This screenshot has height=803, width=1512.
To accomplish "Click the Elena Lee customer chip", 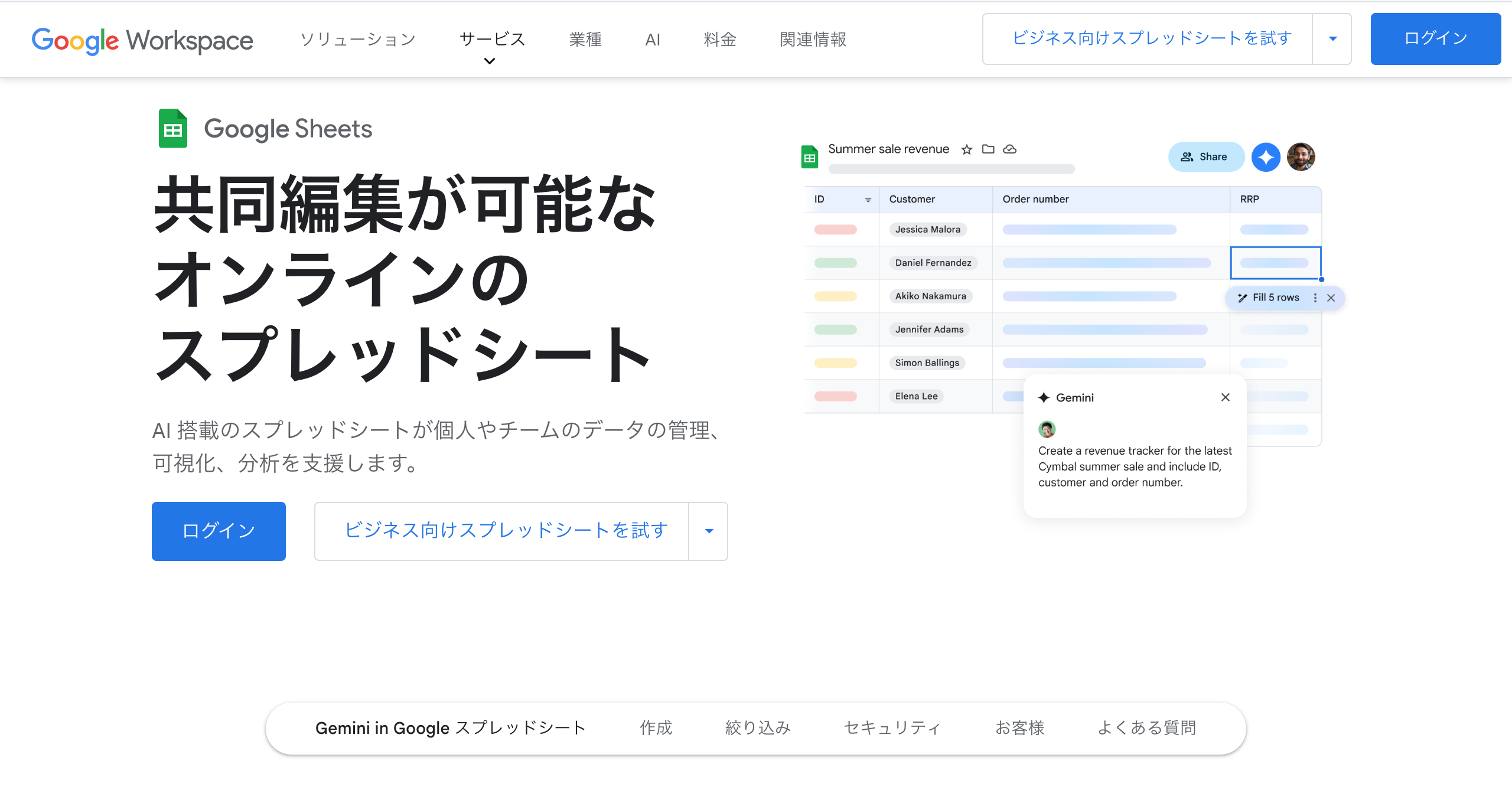I will [x=917, y=396].
